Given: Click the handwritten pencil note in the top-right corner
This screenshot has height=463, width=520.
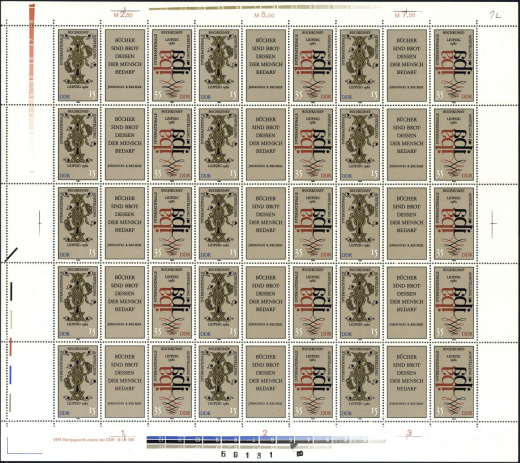Looking at the screenshot, I should pos(496,15).
